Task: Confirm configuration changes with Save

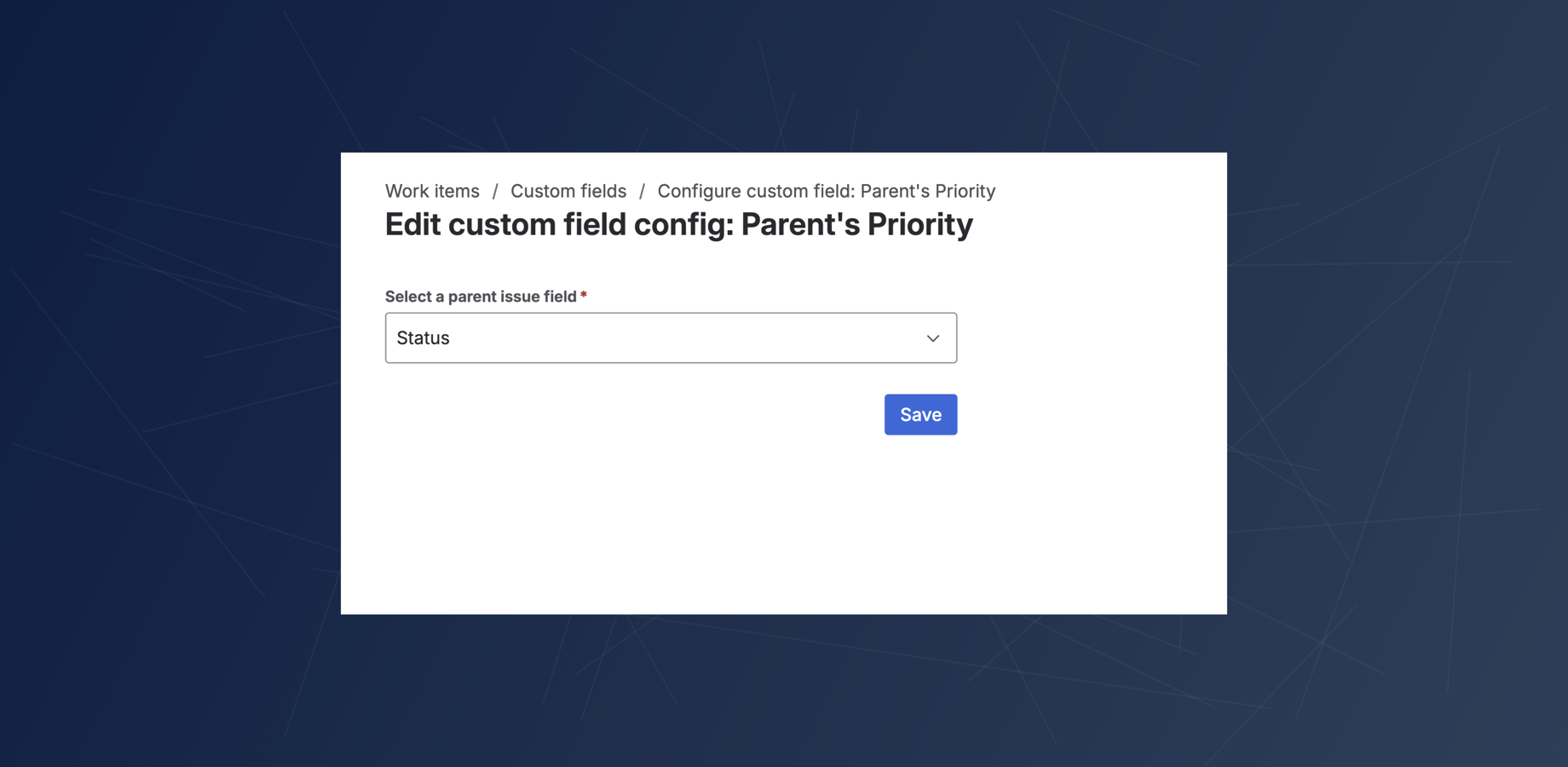Action: [x=920, y=414]
